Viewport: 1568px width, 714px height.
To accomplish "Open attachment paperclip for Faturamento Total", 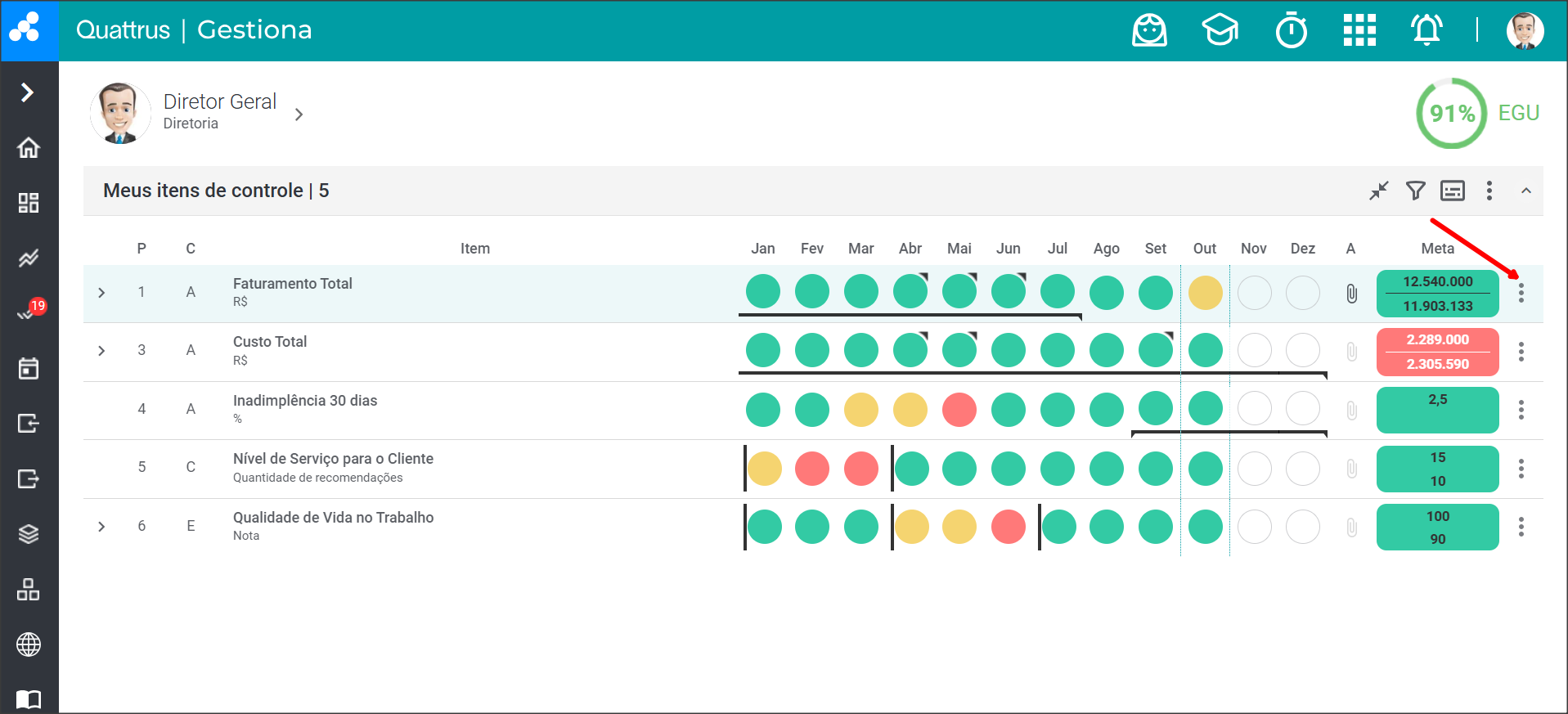I will 1351,293.
